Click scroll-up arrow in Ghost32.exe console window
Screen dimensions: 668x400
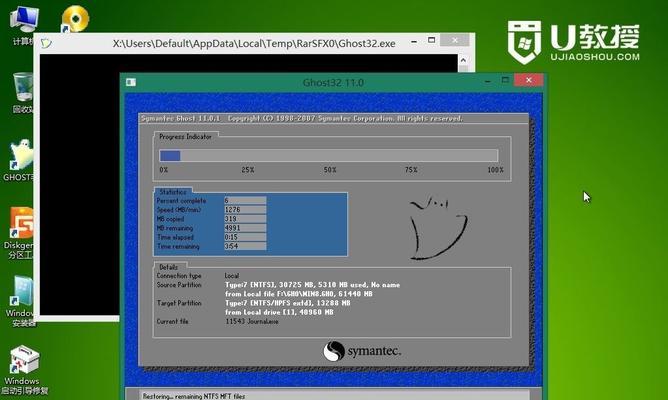[x=464, y=60]
